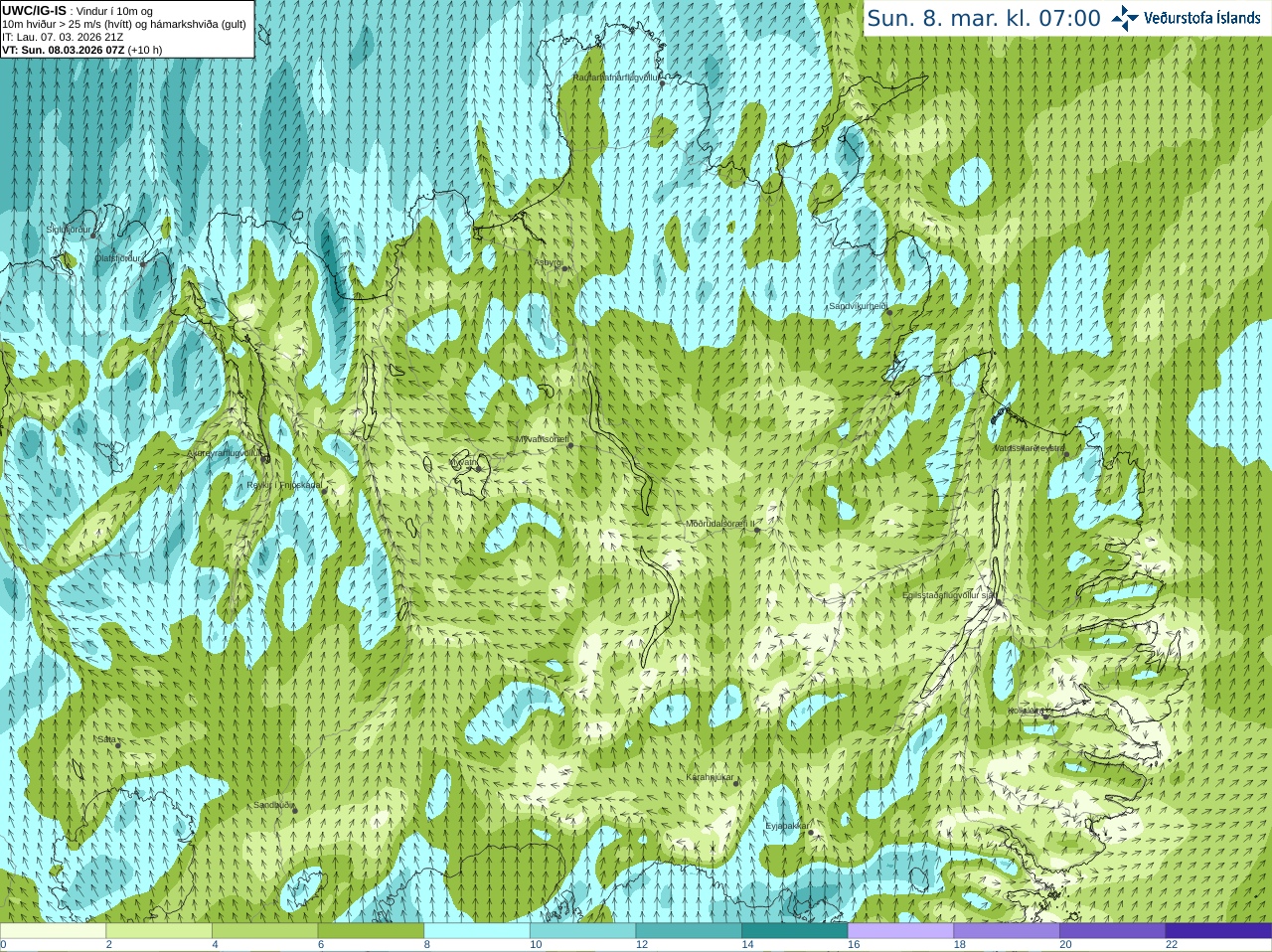Image resolution: width=1272 pixels, height=952 pixels.
Task: Click the 'Veðurstofa Íslands' logo text
Action: pyautogui.click(x=1201, y=18)
